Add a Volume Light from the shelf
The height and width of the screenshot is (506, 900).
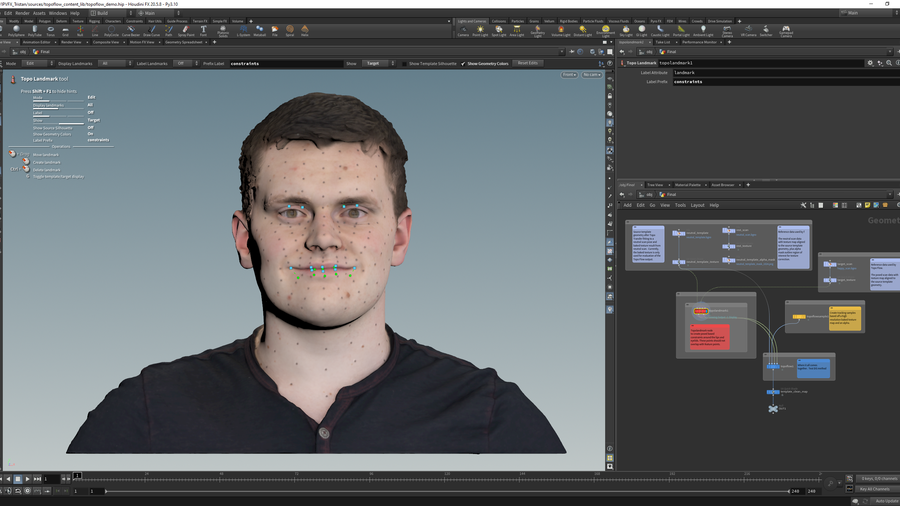tap(561, 31)
